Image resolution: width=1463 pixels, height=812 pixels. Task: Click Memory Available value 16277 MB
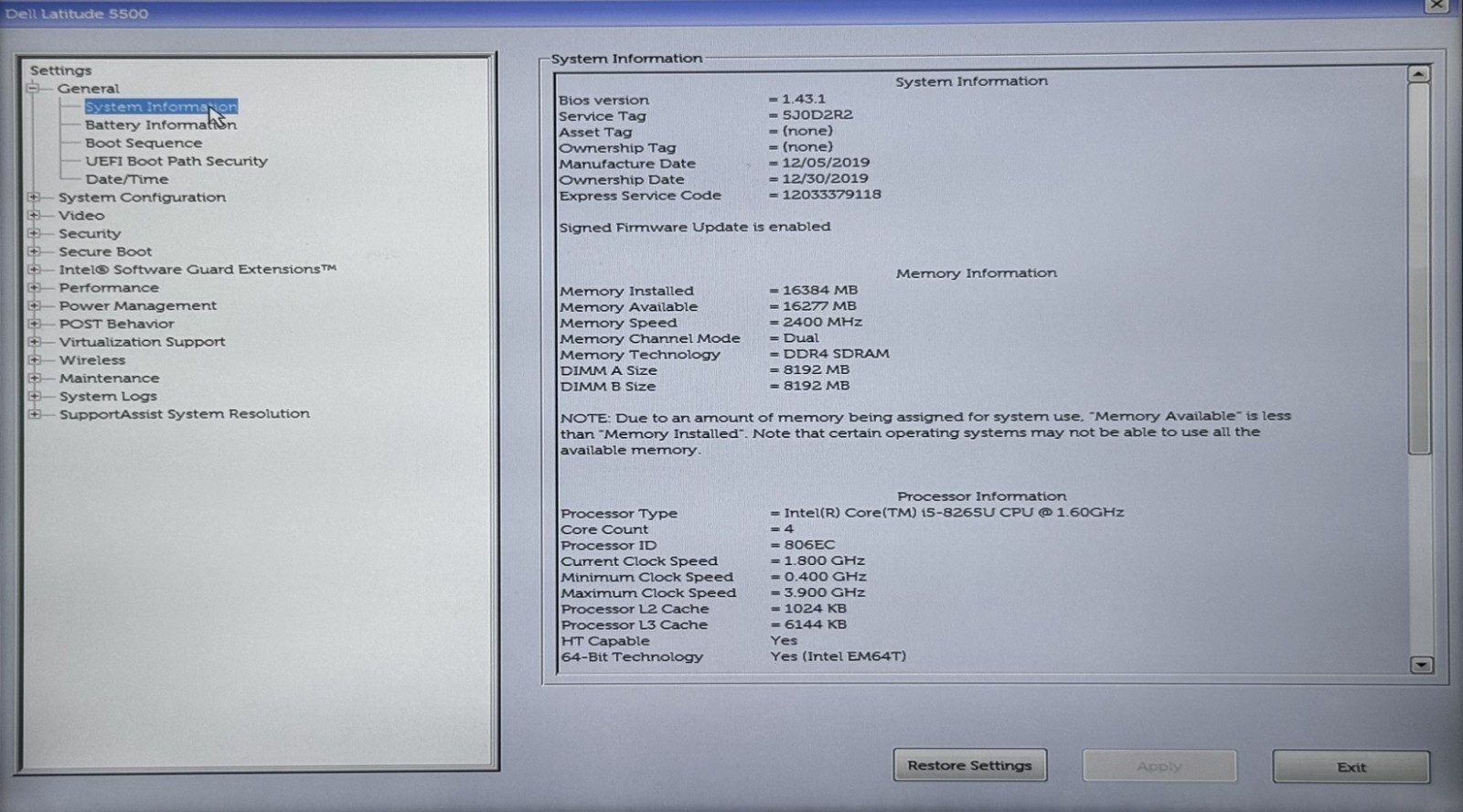point(820,306)
